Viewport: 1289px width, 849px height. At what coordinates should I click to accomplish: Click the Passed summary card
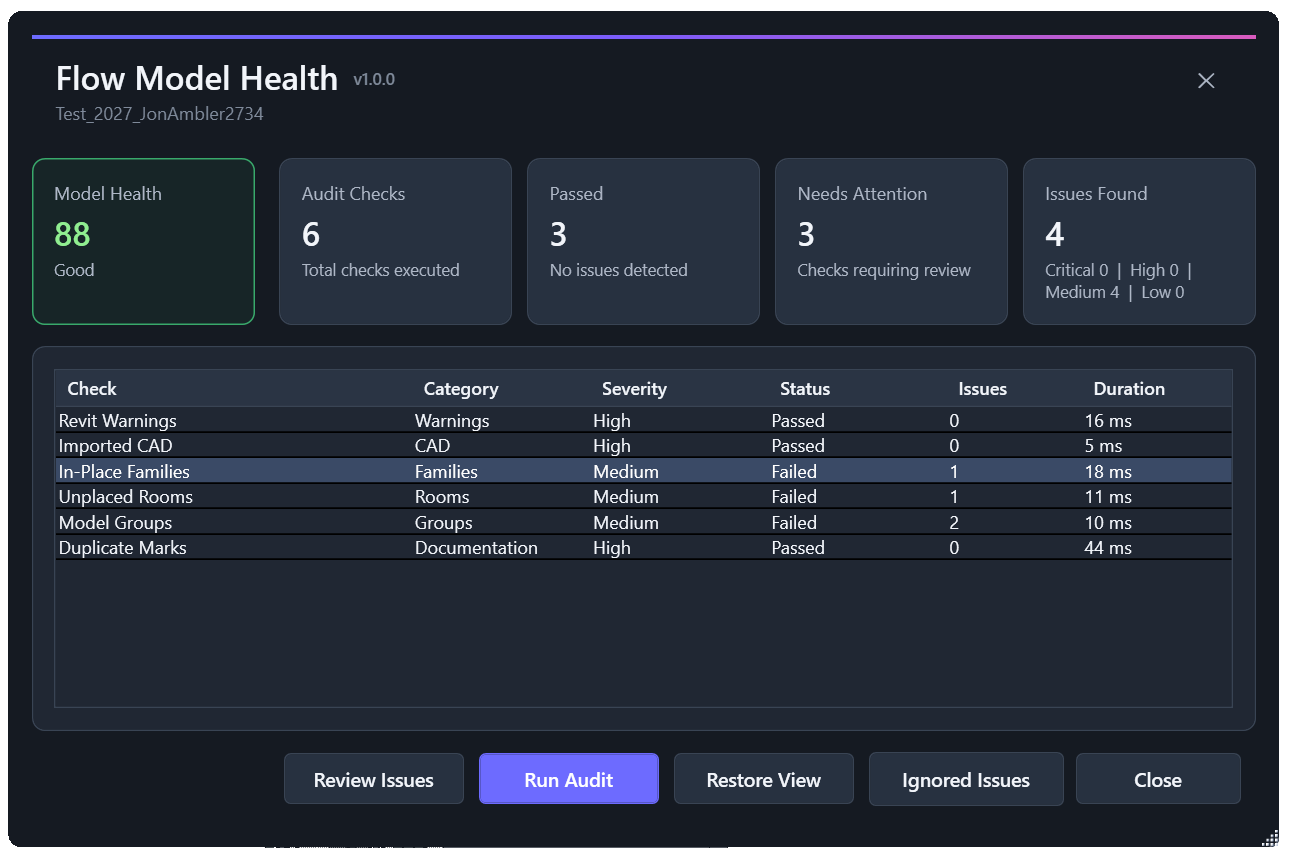pos(643,241)
